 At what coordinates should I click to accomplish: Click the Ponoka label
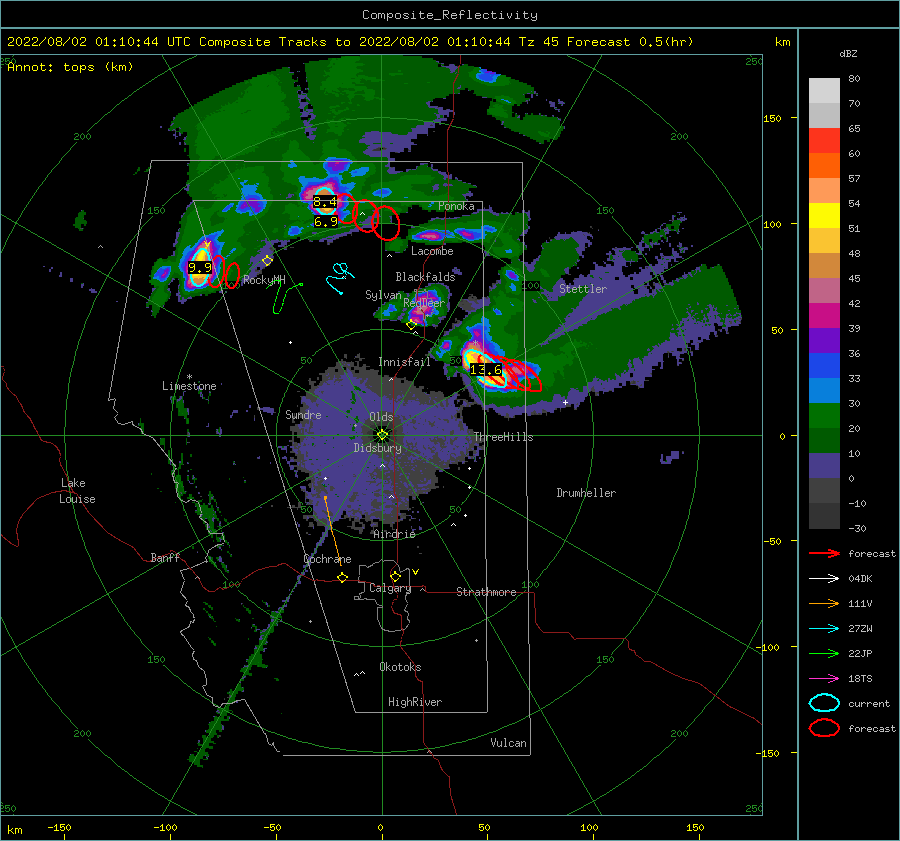coord(456,206)
